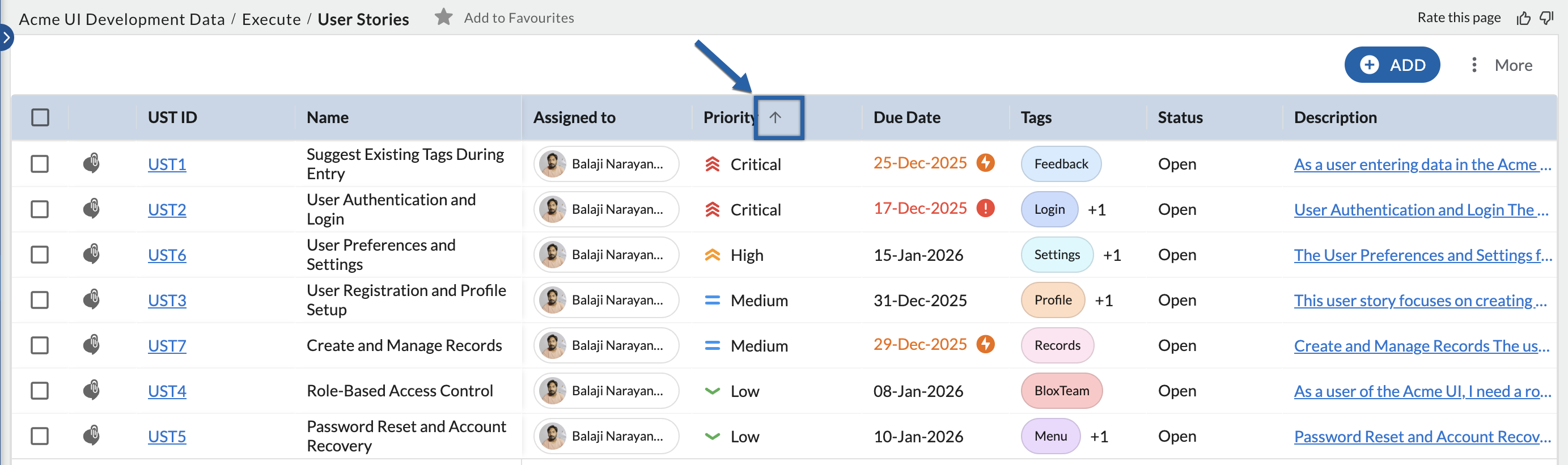Click the ADD button
Viewport: 1568px width, 465px height.
click(x=1392, y=65)
